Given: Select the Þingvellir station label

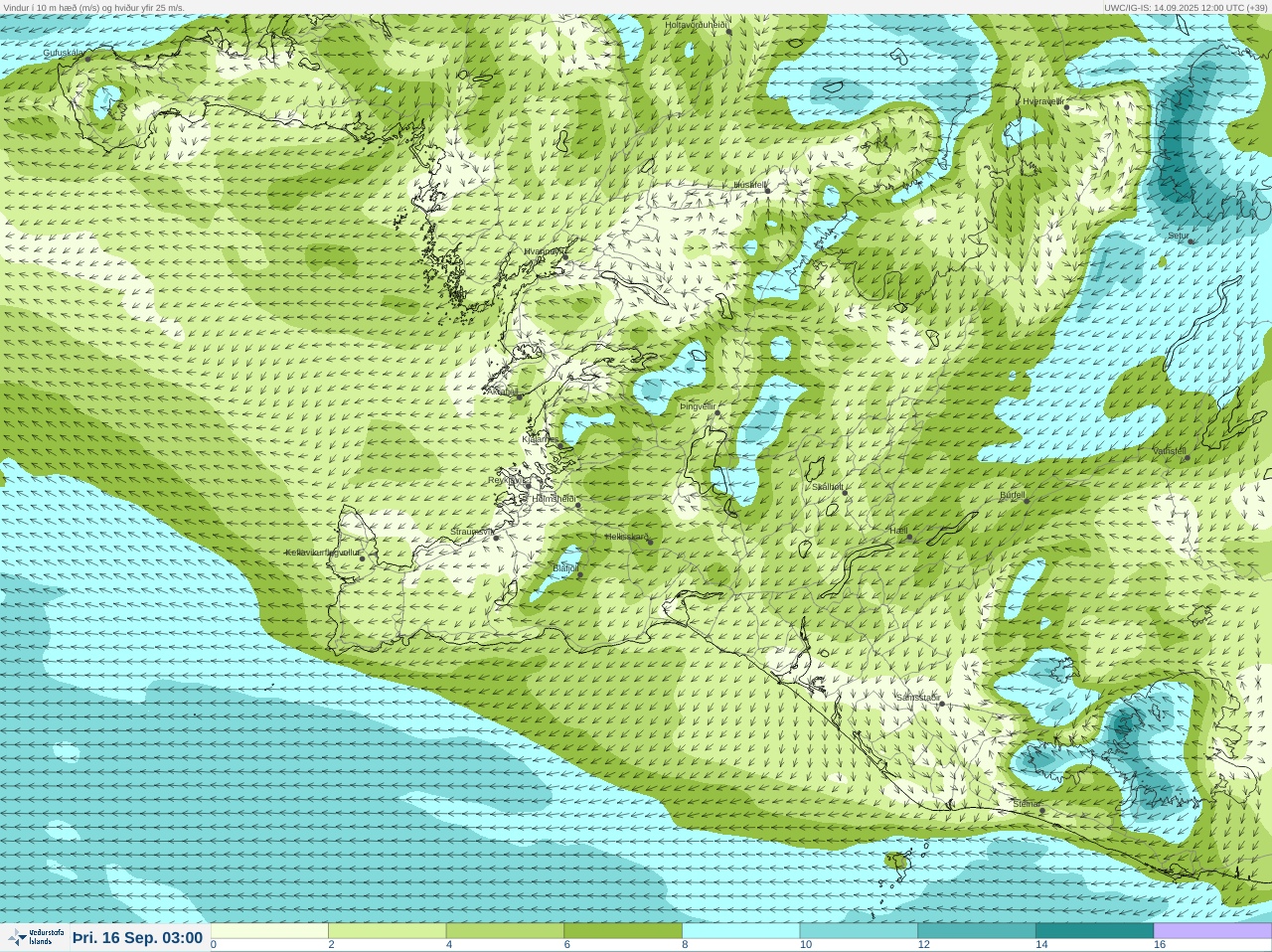Looking at the screenshot, I should [x=698, y=406].
